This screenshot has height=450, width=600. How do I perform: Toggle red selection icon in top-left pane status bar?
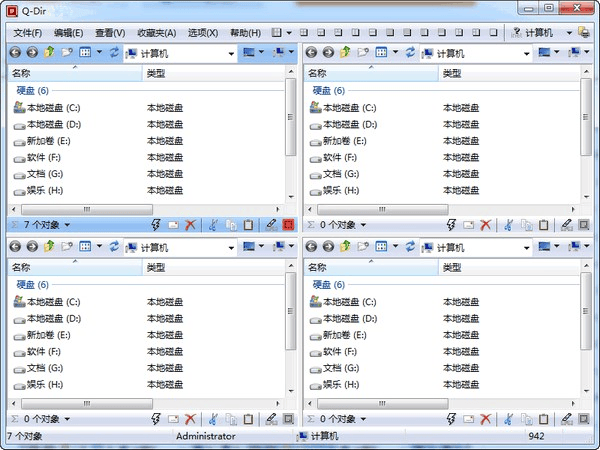click(288, 226)
